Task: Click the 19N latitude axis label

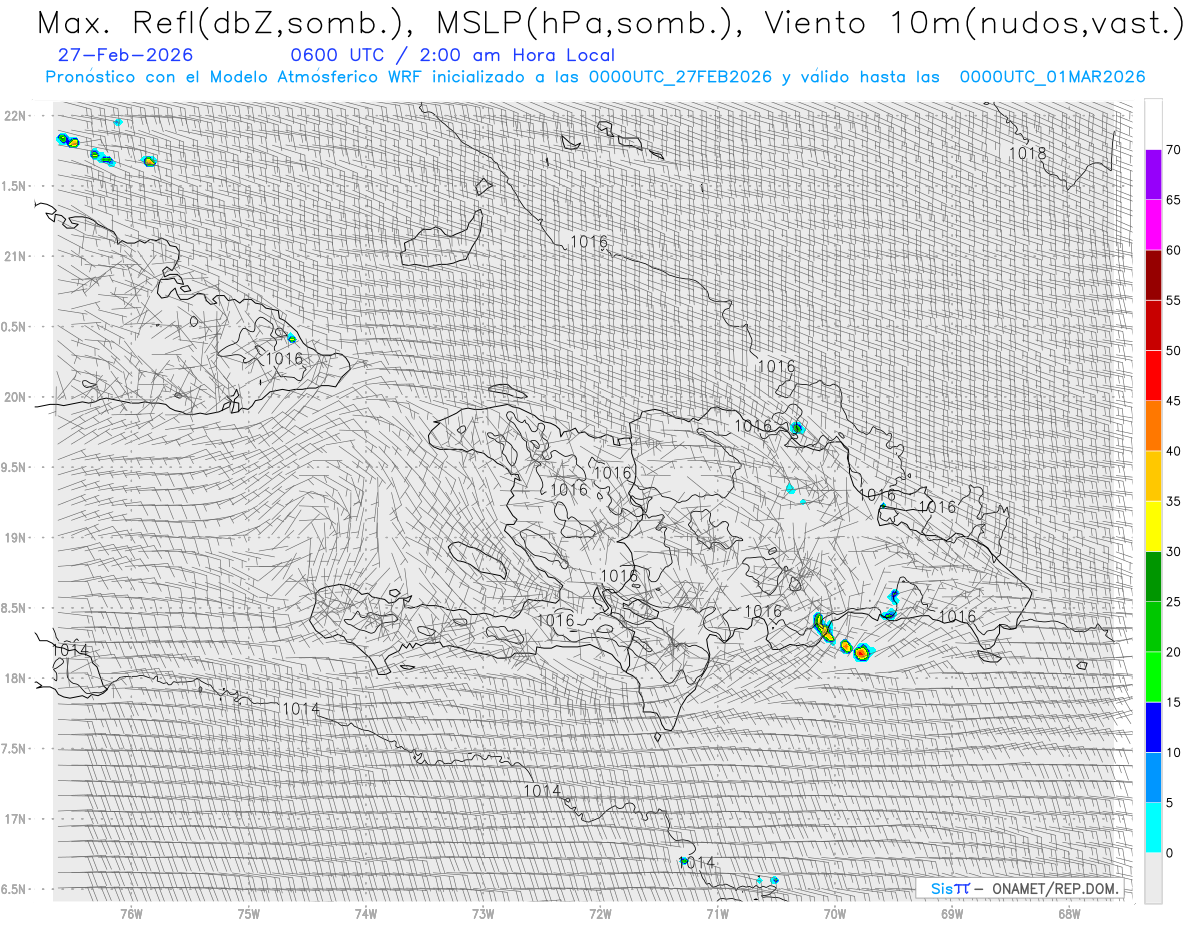Action: coord(16,538)
